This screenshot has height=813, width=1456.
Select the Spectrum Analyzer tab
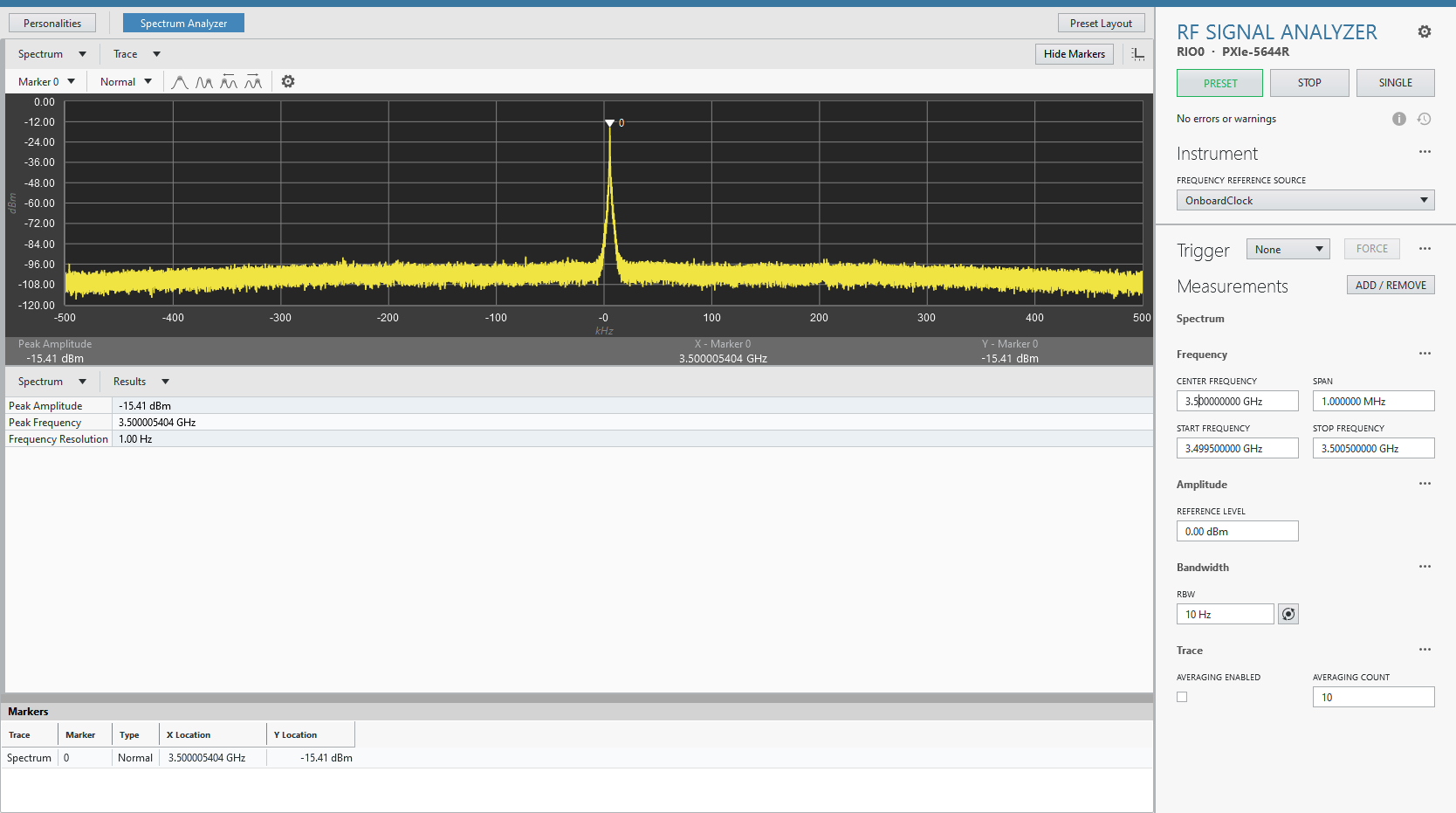click(x=183, y=24)
